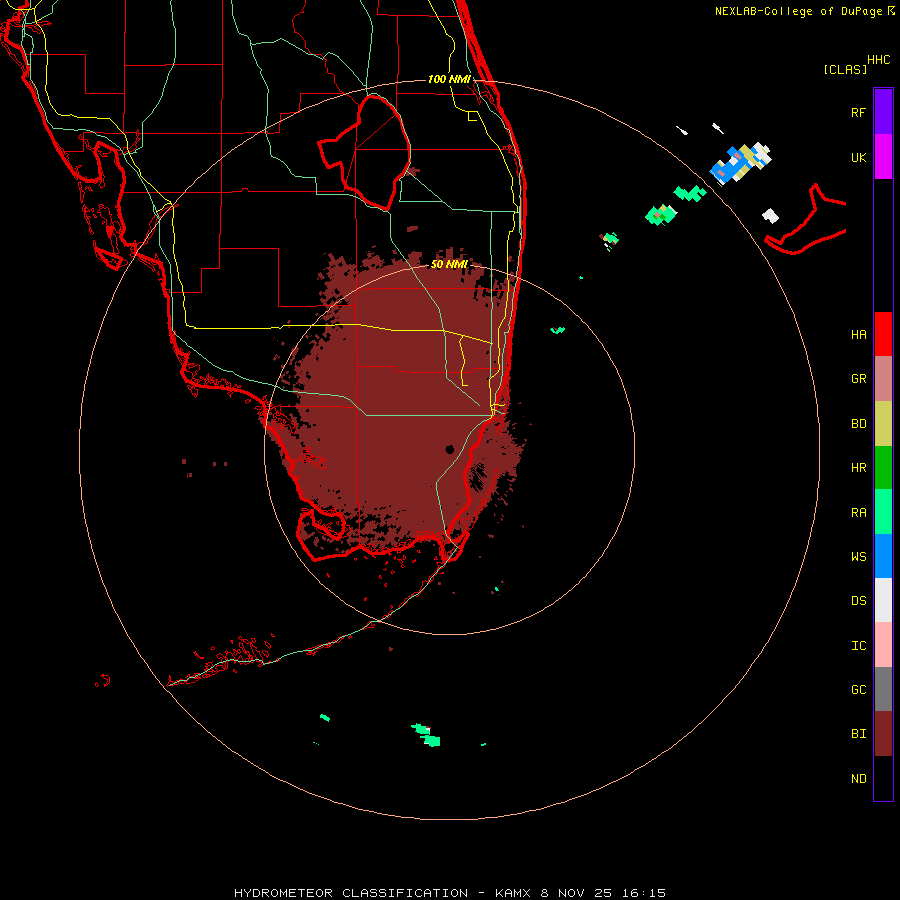Click the 8 NOV 25 date text
Screen dimensions: 900x900
577,893
